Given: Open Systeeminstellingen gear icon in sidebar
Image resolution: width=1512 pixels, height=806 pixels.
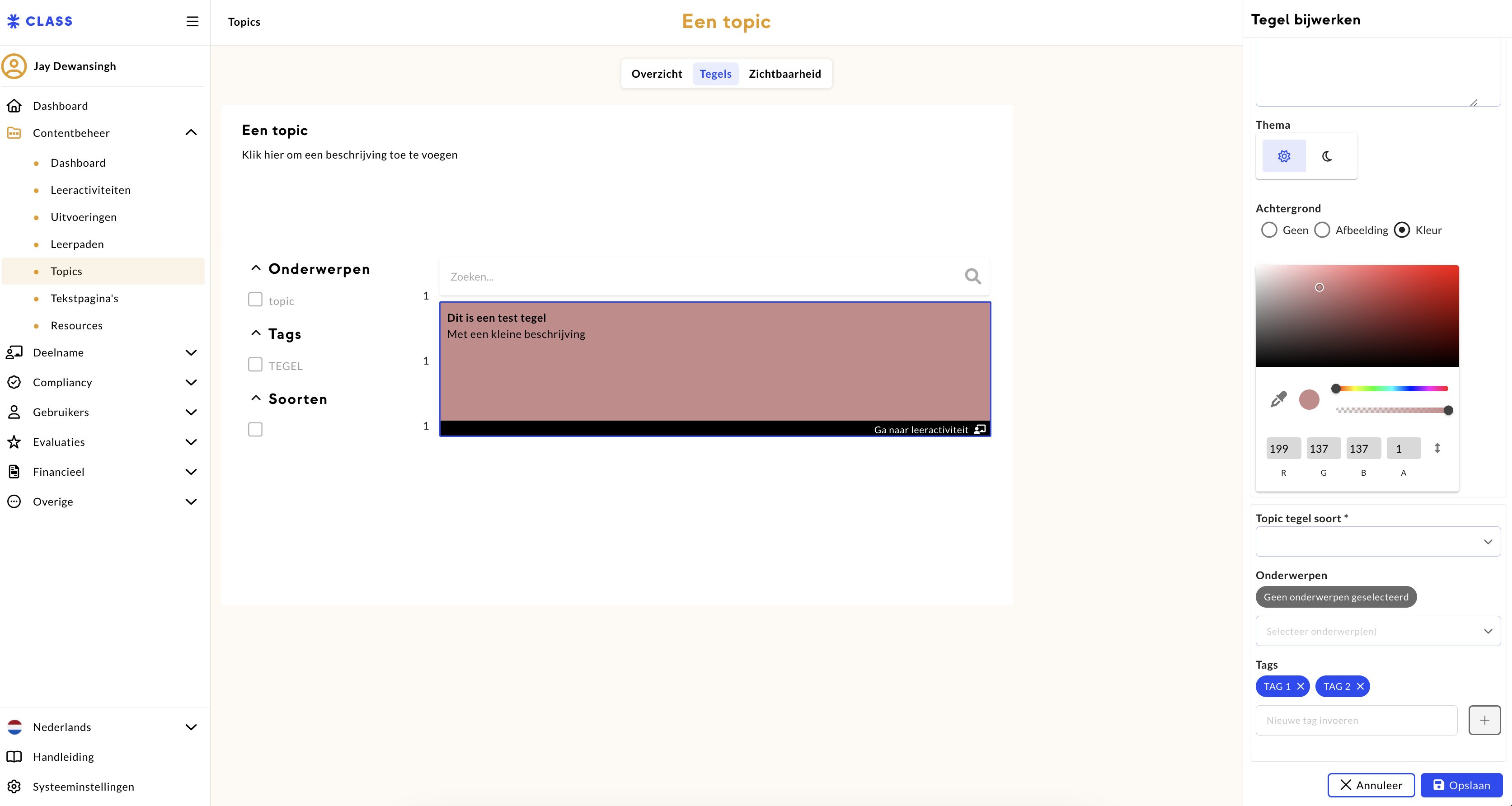Looking at the screenshot, I should point(14,787).
